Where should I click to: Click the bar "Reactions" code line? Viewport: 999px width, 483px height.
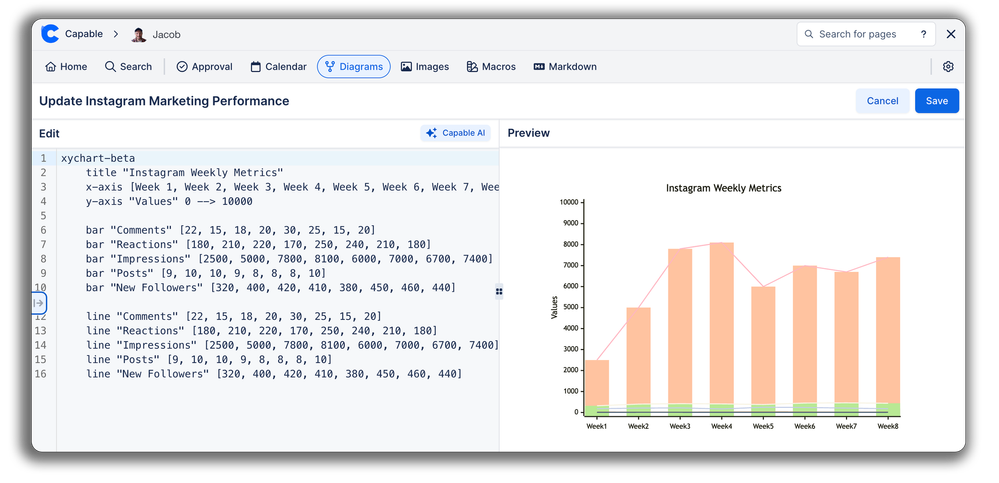[259, 245]
